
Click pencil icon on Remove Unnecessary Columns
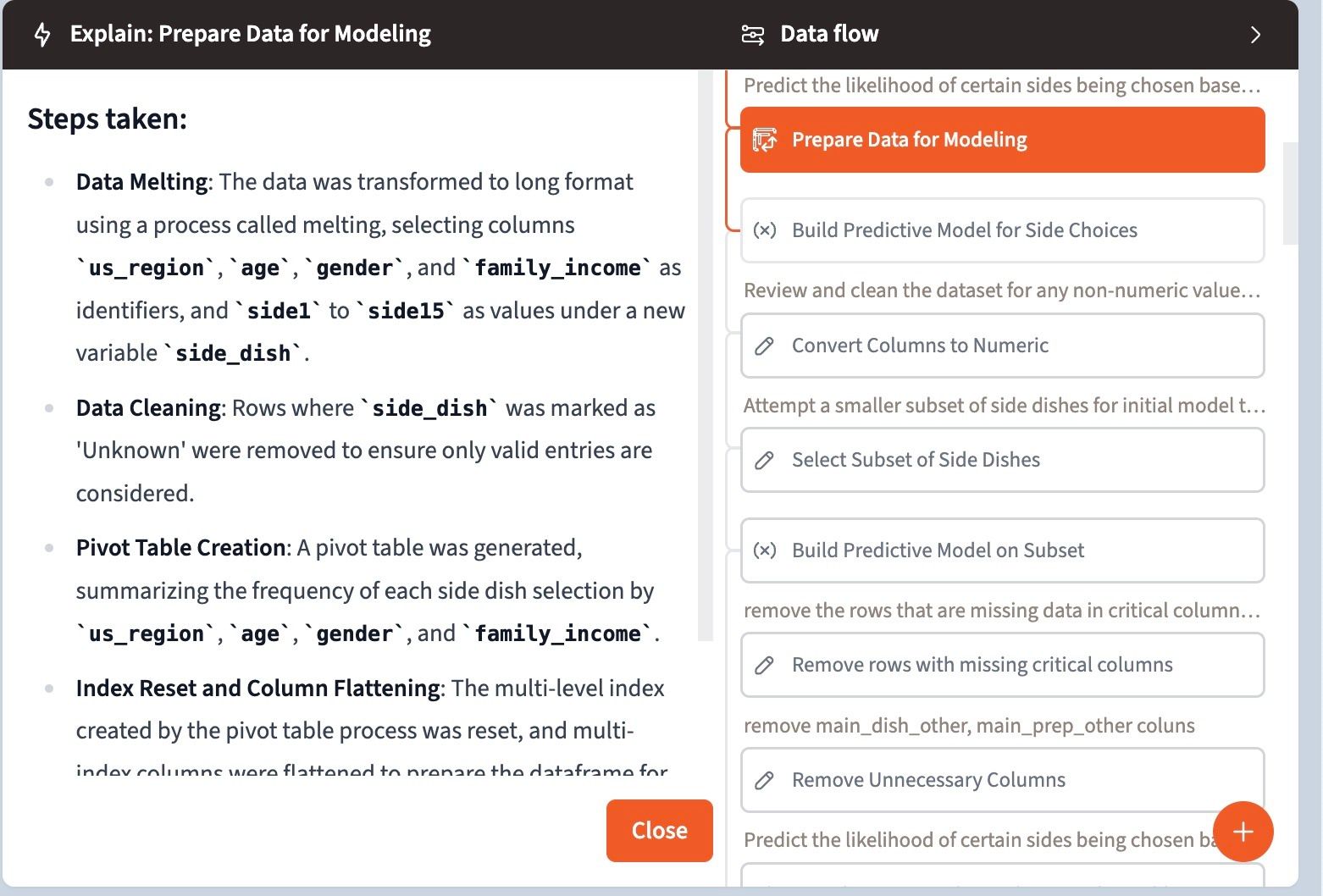click(765, 780)
